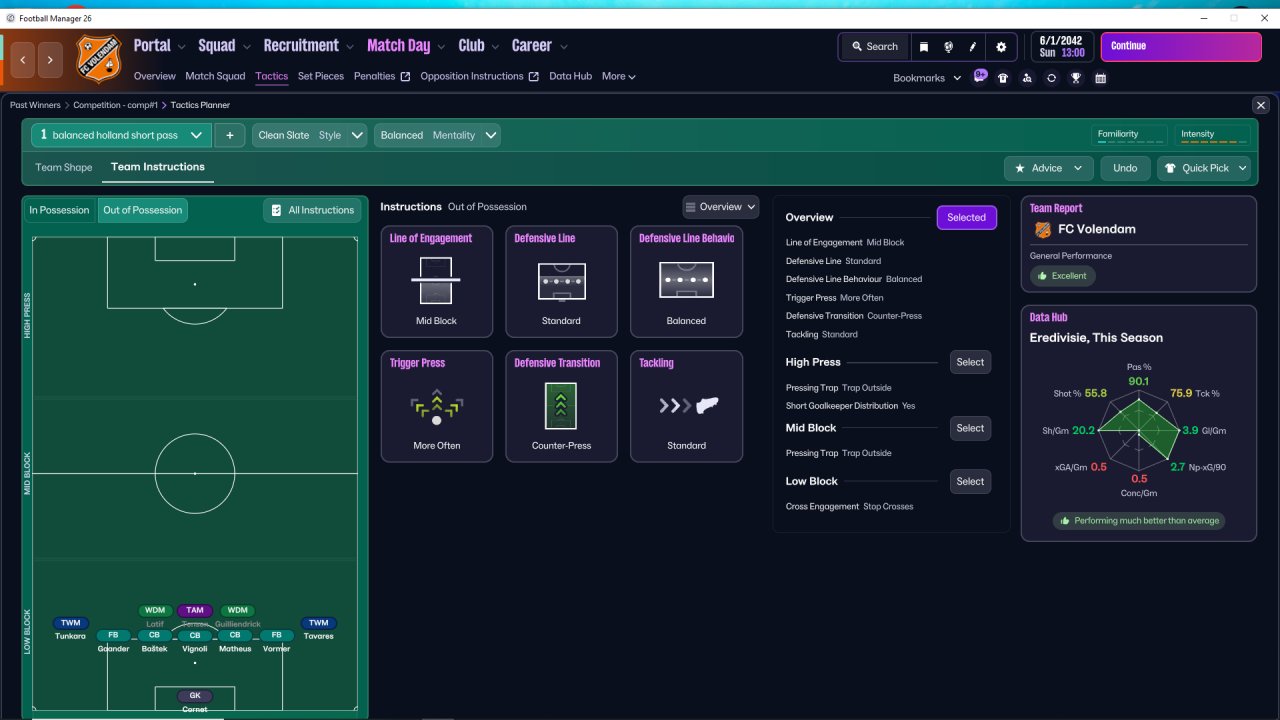Select the WDM marker above Latif
Screen dimensions: 1280x720
pos(155,610)
